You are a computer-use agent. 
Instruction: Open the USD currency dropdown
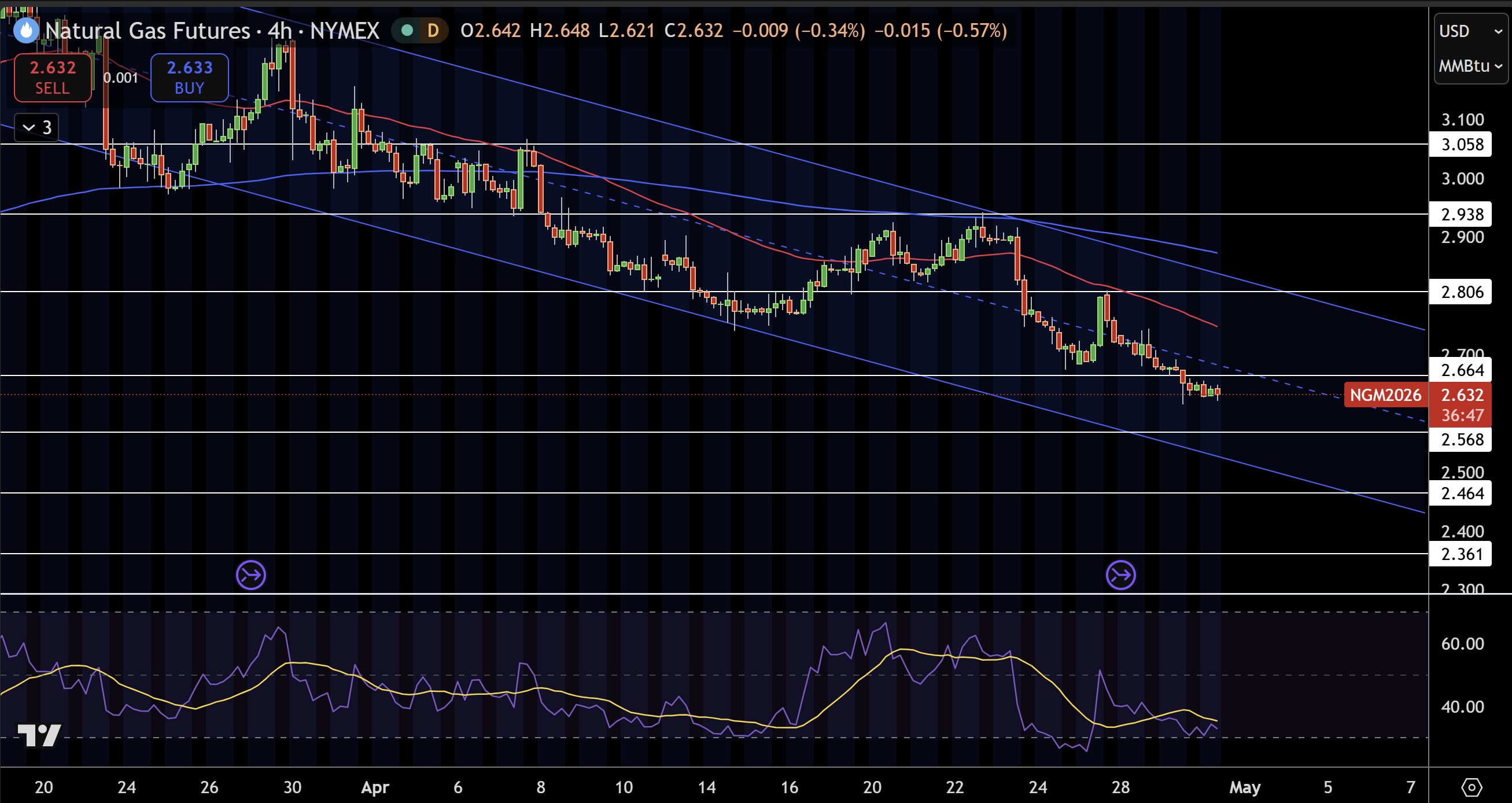tap(1470, 31)
